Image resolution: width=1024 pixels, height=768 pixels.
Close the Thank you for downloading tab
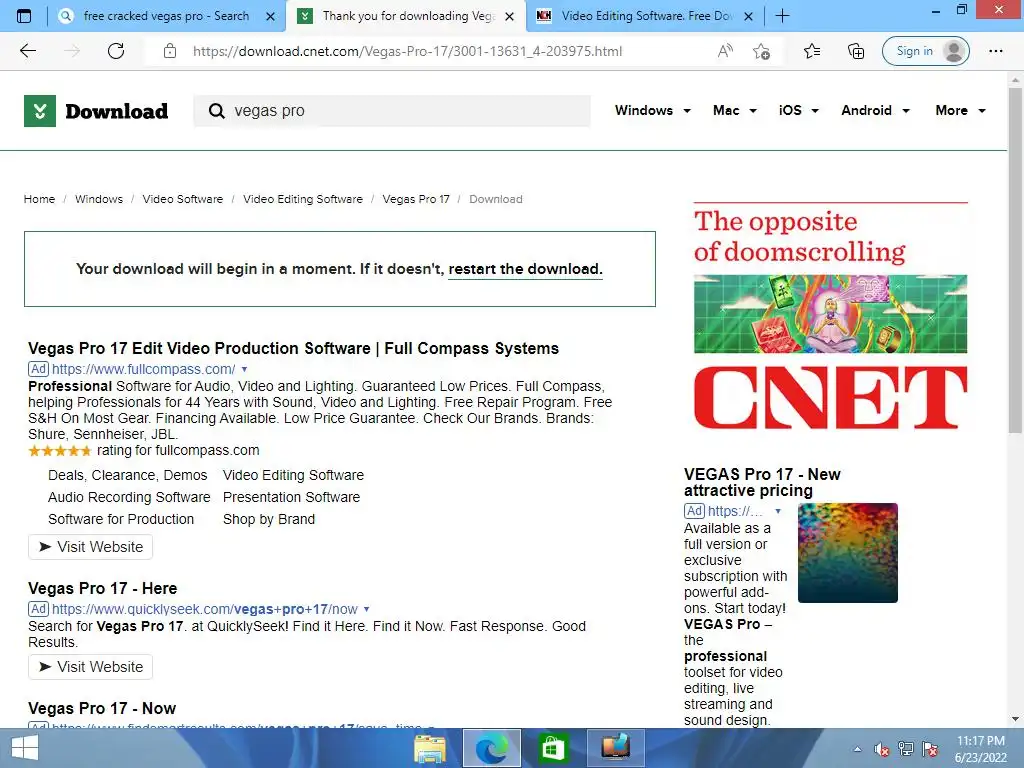(509, 16)
